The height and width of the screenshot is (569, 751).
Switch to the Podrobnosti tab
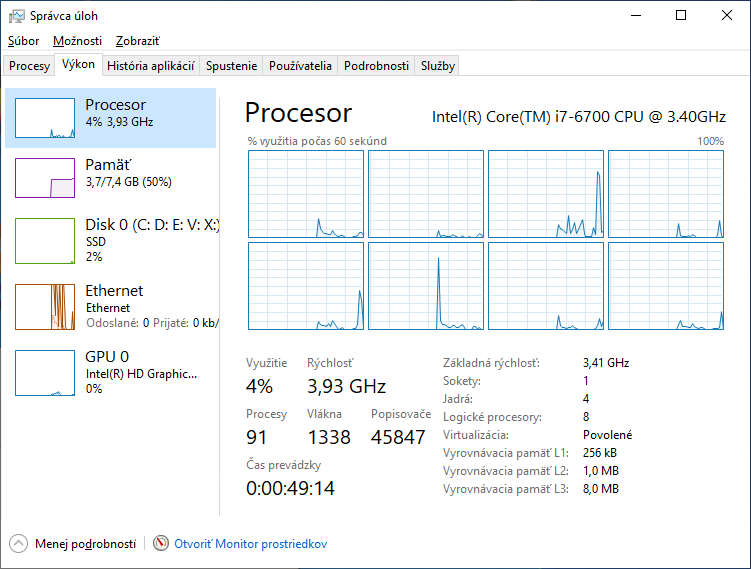376,66
